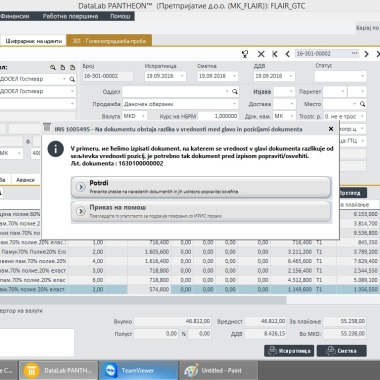Expand the Trostr. p. dropdown
The image size is (380, 380).
[362, 117]
